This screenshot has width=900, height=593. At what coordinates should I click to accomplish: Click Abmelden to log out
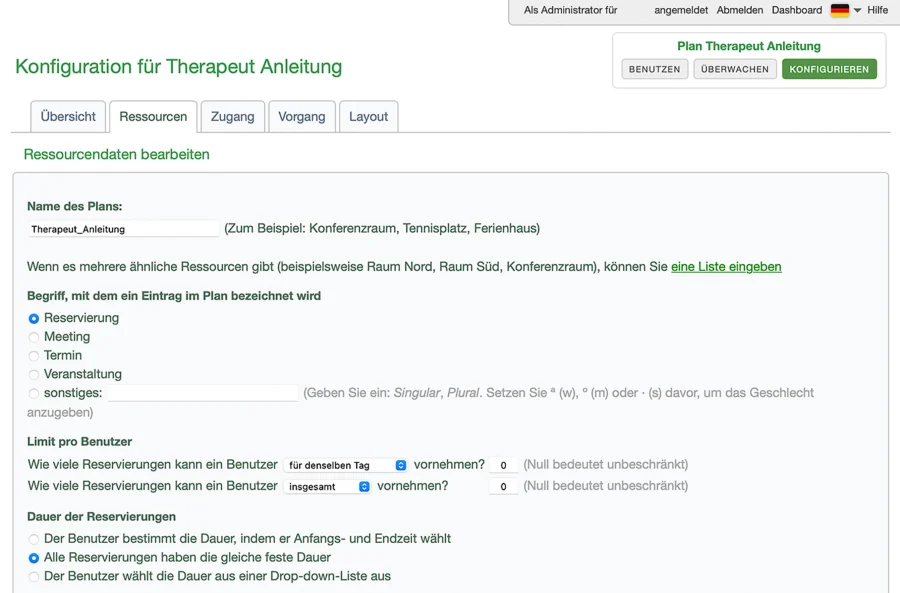click(740, 10)
